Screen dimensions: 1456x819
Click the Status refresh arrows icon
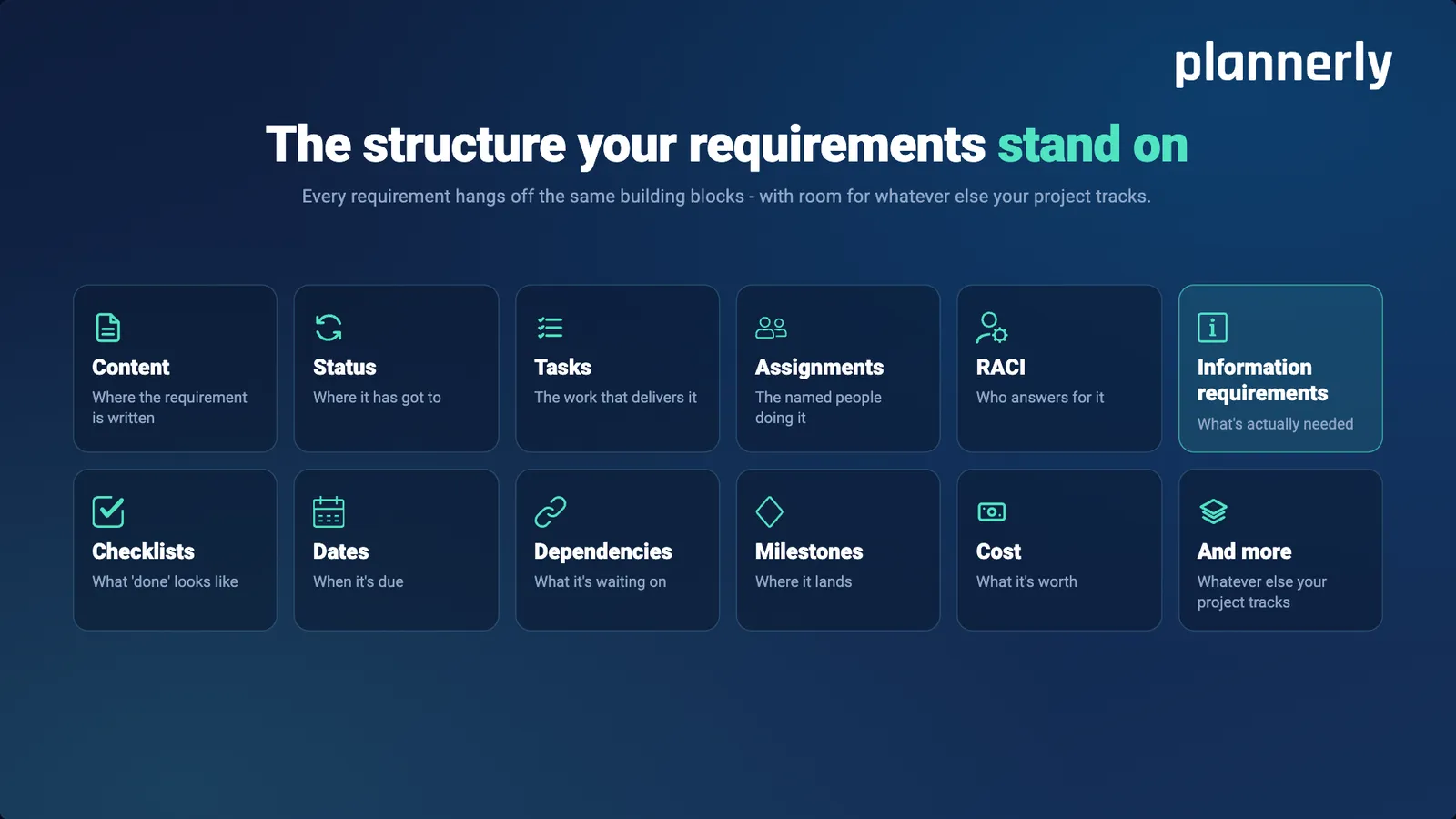coord(329,328)
